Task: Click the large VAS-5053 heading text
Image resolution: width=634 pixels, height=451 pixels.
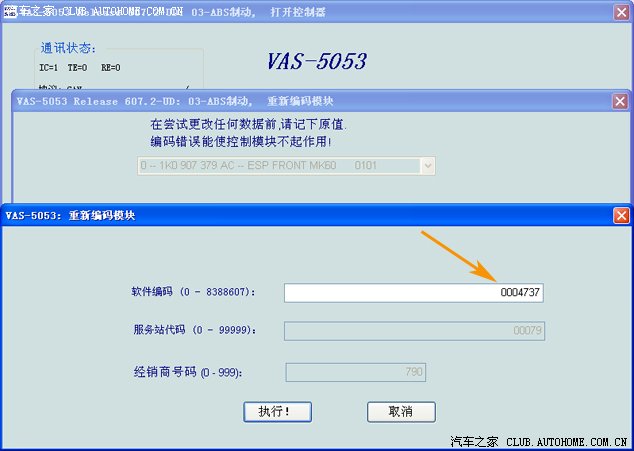Action: 316,61
